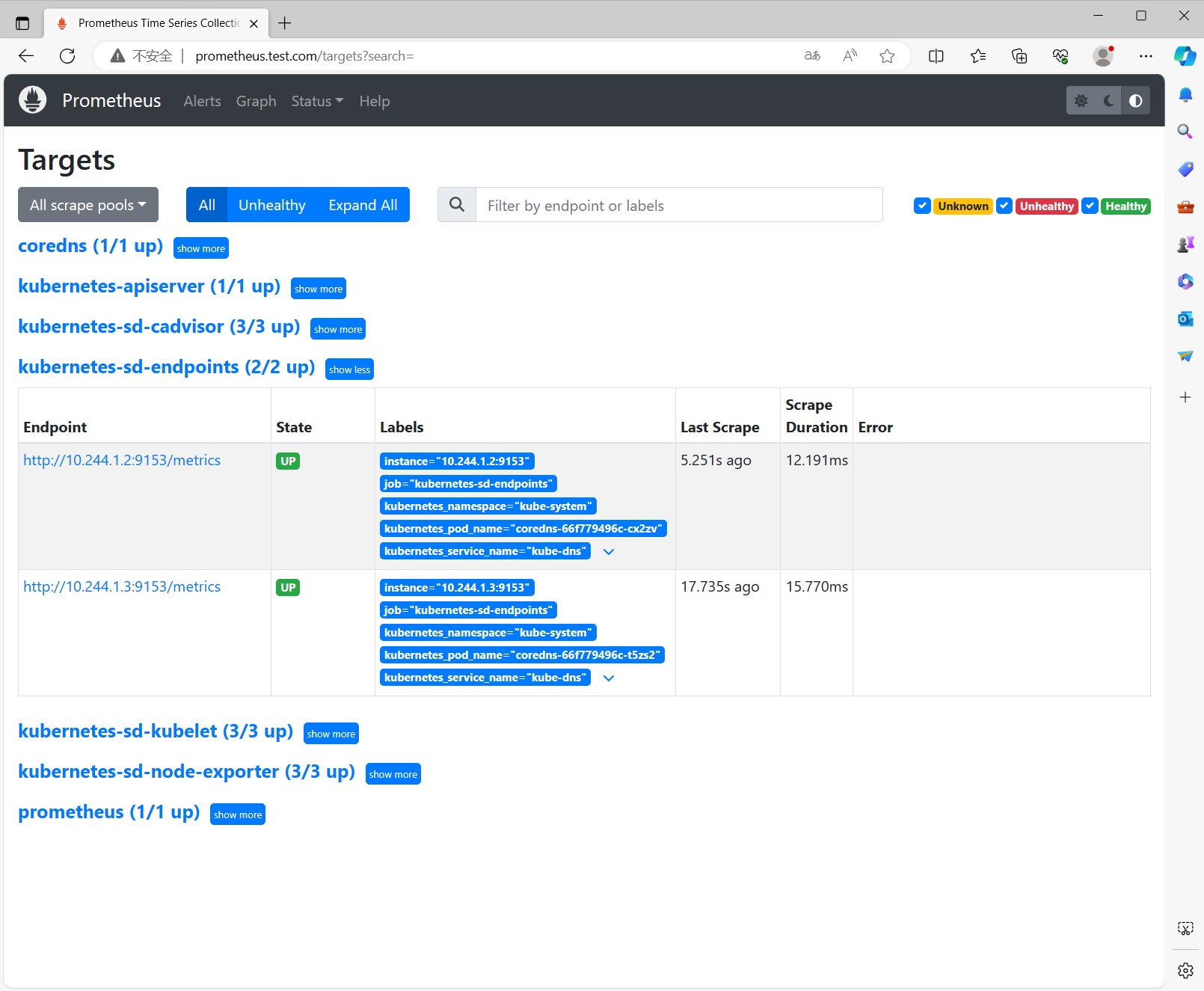The height and width of the screenshot is (991, 1204).
Task: Switch to browser-preferred theme (gear icon)
Action: click(1081, 100)
